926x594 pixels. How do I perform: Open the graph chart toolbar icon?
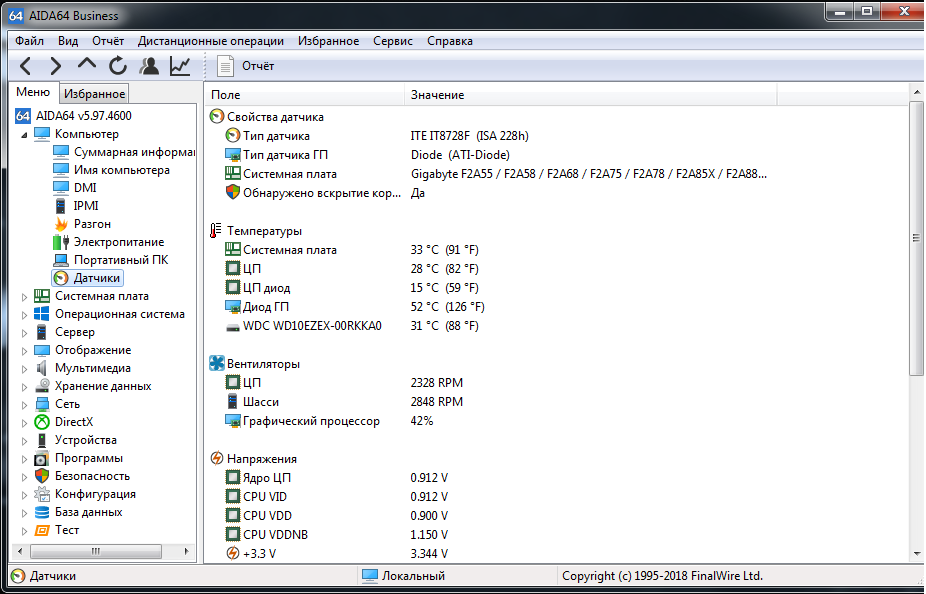point(180,66)
